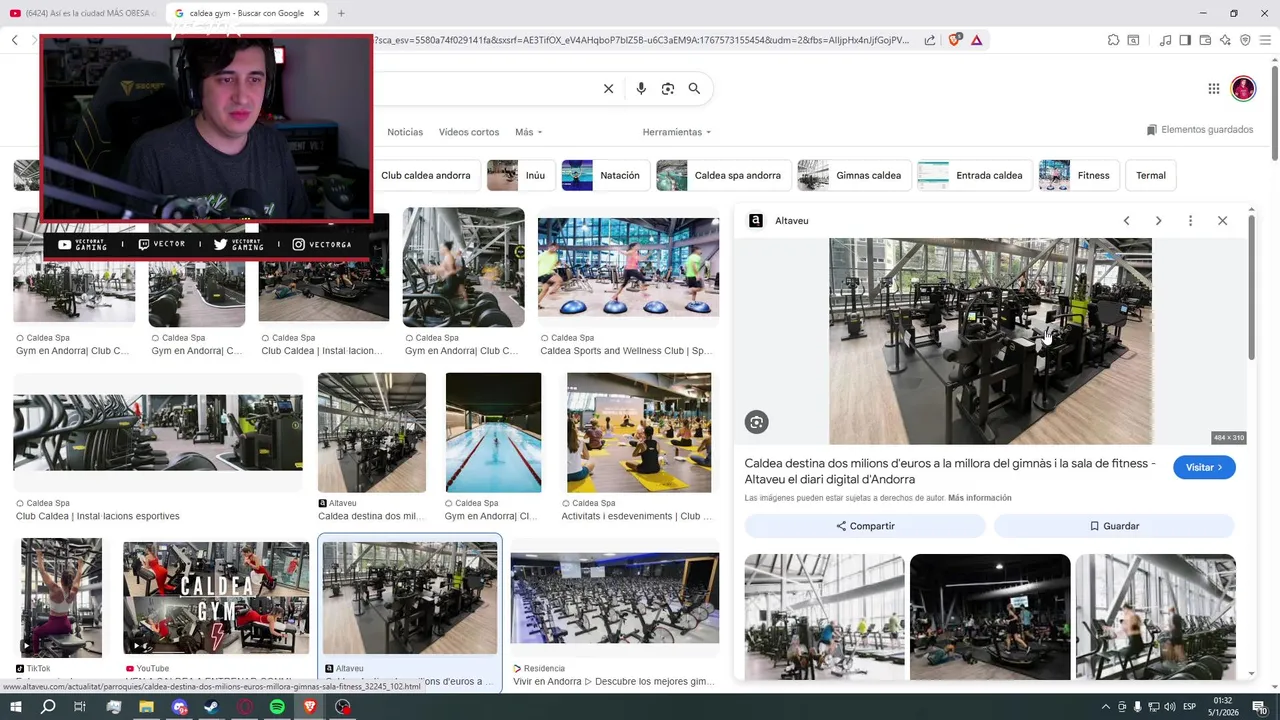Screen dimensions: 1280x720
Task: Share this page from address bar
Action: click(930, 40)
